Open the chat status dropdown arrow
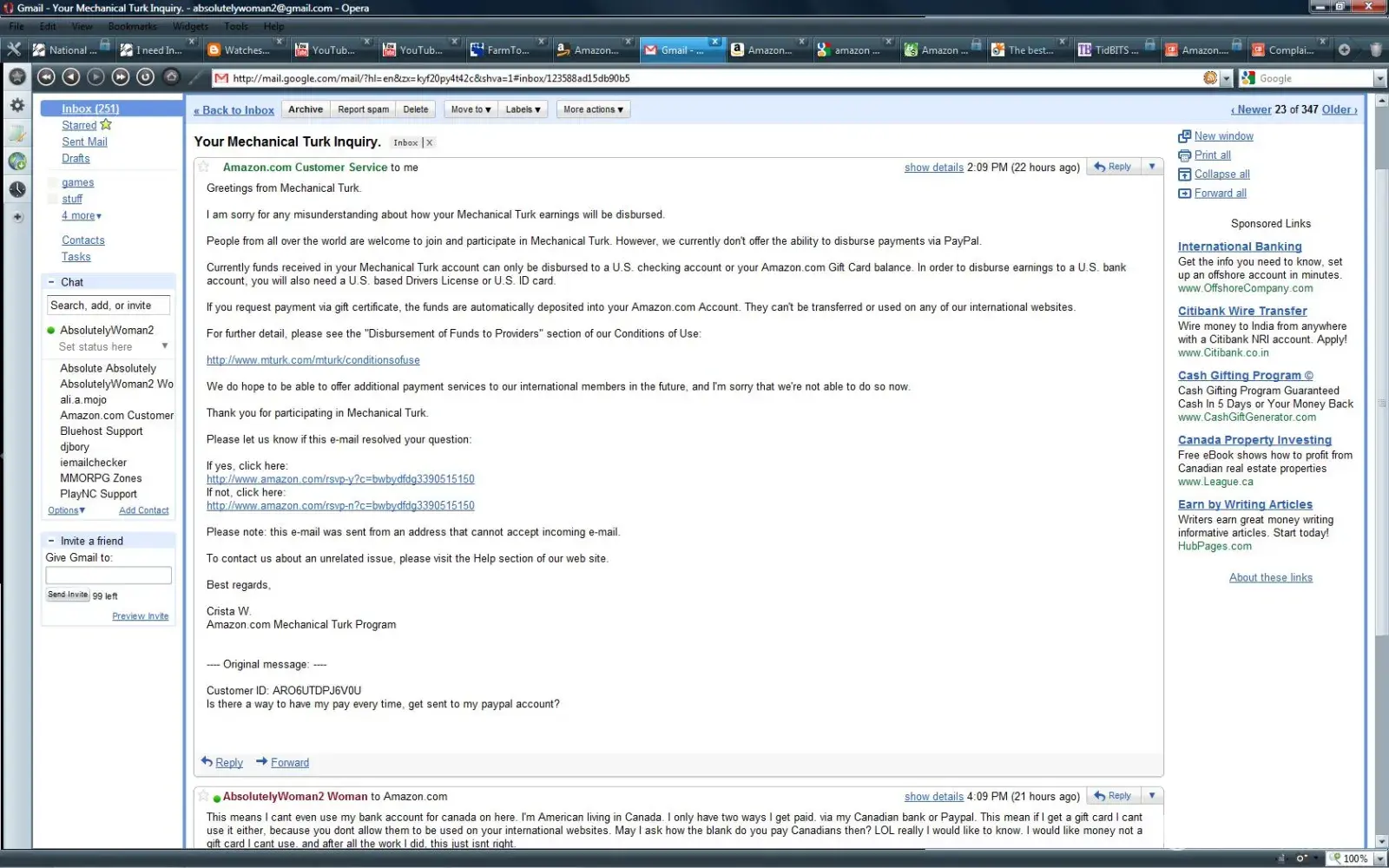The height and width of the screenshot is (868, 1389). coord(164,346)
